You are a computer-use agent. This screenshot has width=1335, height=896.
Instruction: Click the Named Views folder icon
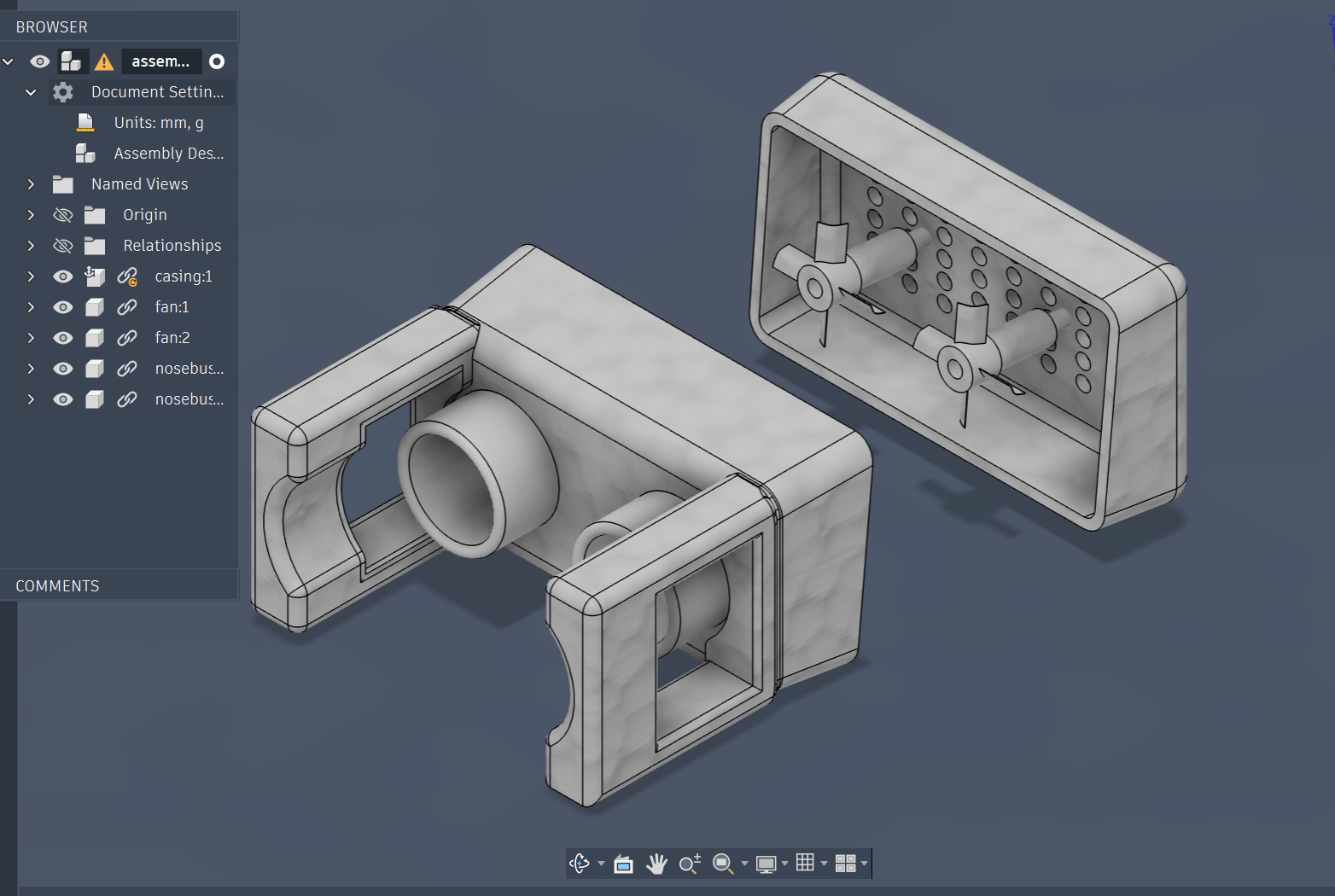pos(63,184)
